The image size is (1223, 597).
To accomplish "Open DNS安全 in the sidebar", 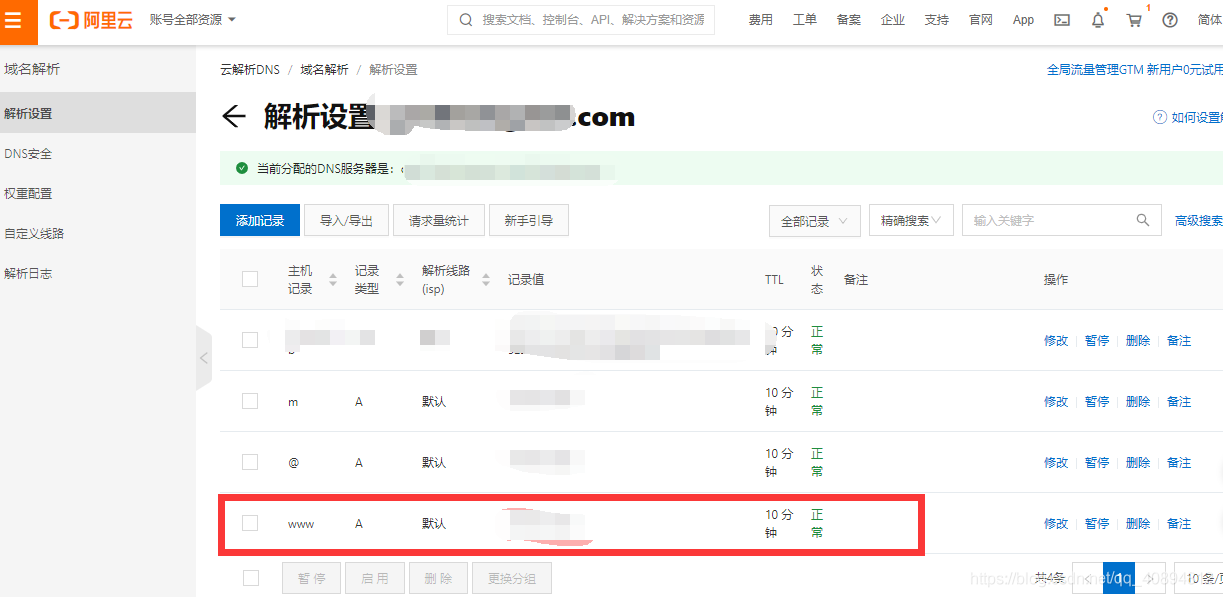I will (28, 153).
